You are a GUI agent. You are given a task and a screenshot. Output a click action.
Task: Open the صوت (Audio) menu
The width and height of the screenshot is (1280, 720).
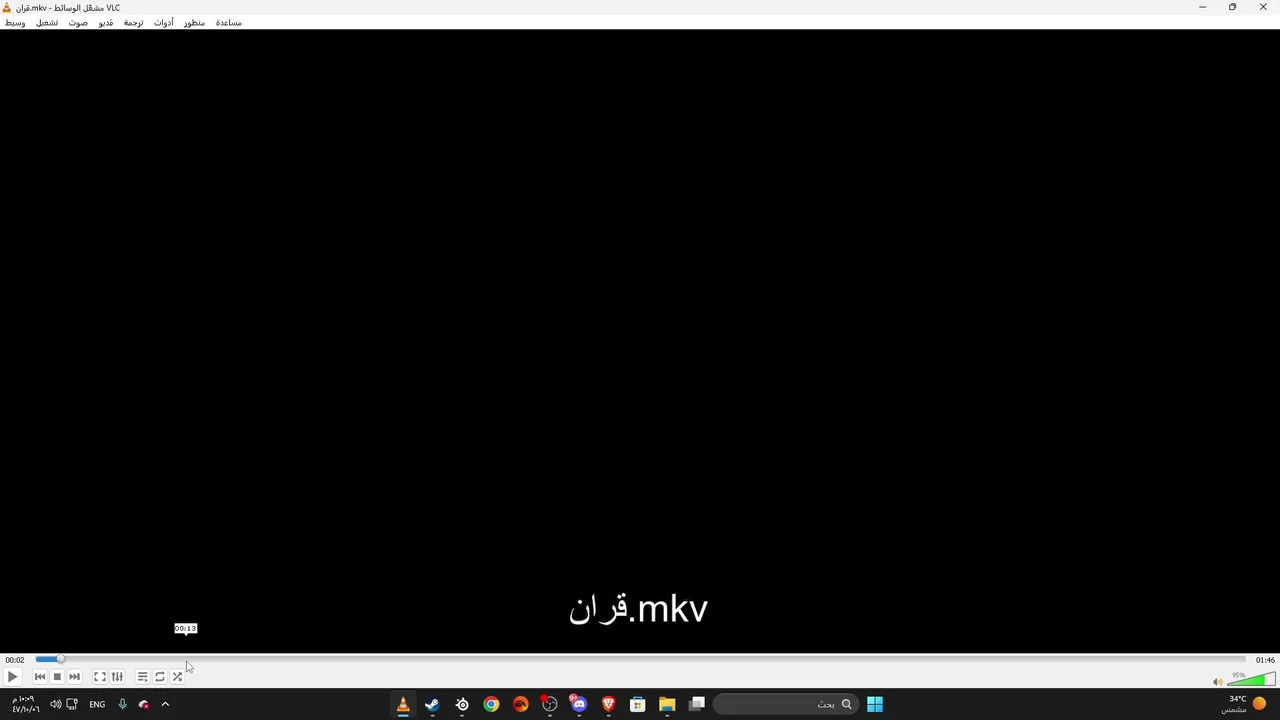(78, 22)
